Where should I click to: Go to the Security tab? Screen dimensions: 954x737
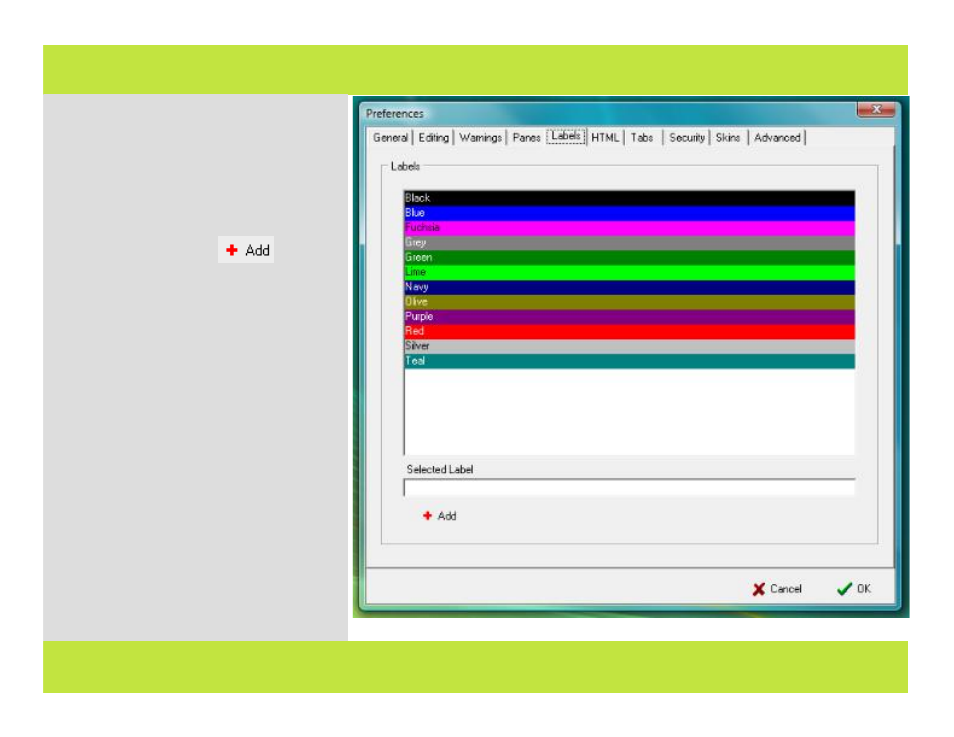tap(686, 138)
